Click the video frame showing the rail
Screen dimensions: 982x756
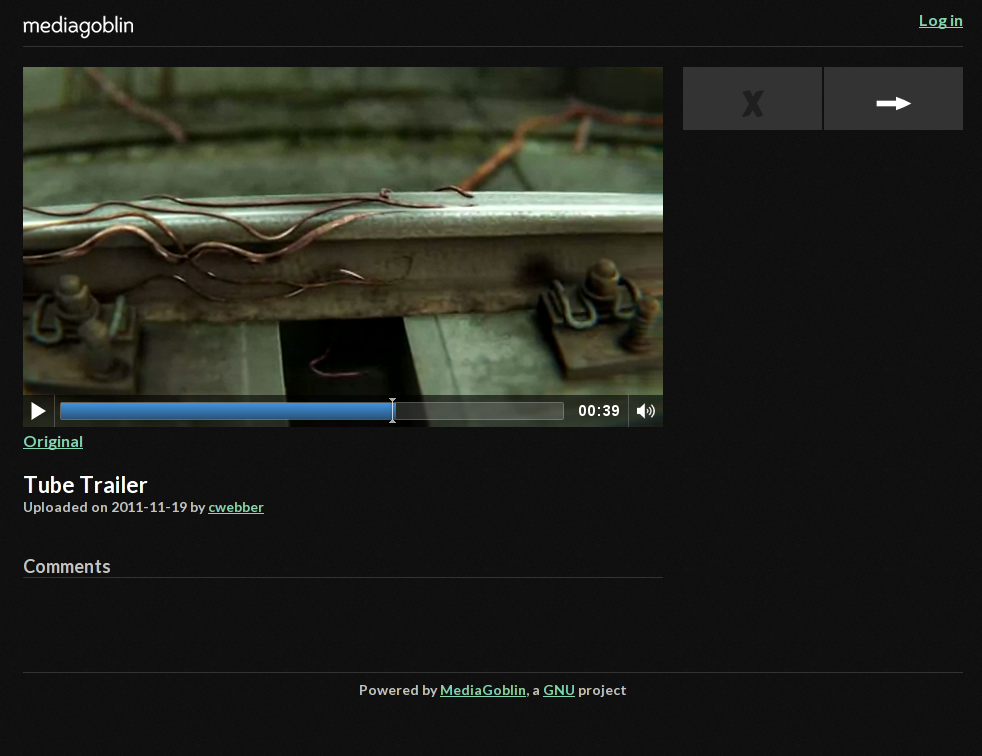[x=342, y=230]
